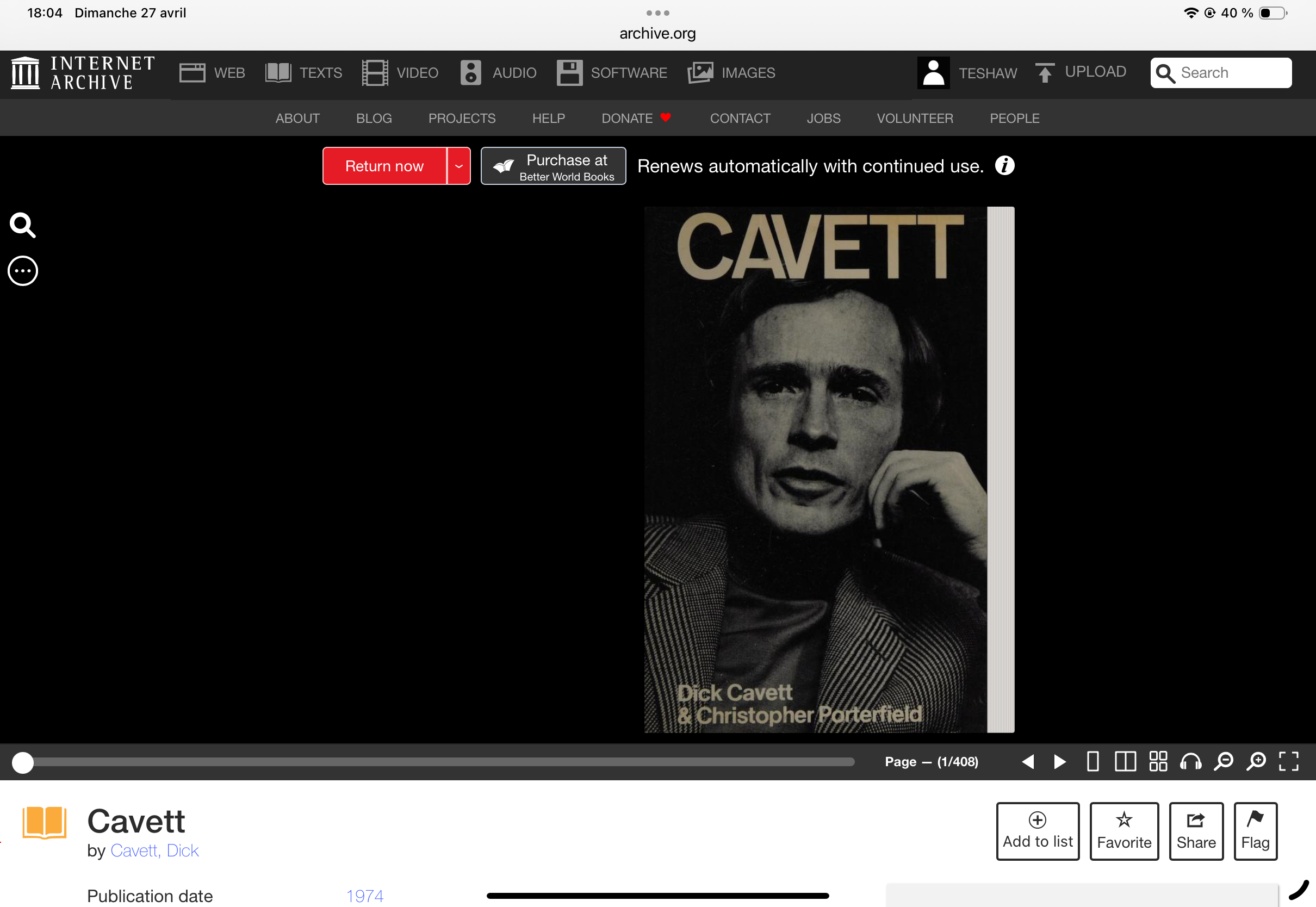Click the Upload arrow icon
This screenshot has width=1316, height=907.
[x=1045, y=73]
